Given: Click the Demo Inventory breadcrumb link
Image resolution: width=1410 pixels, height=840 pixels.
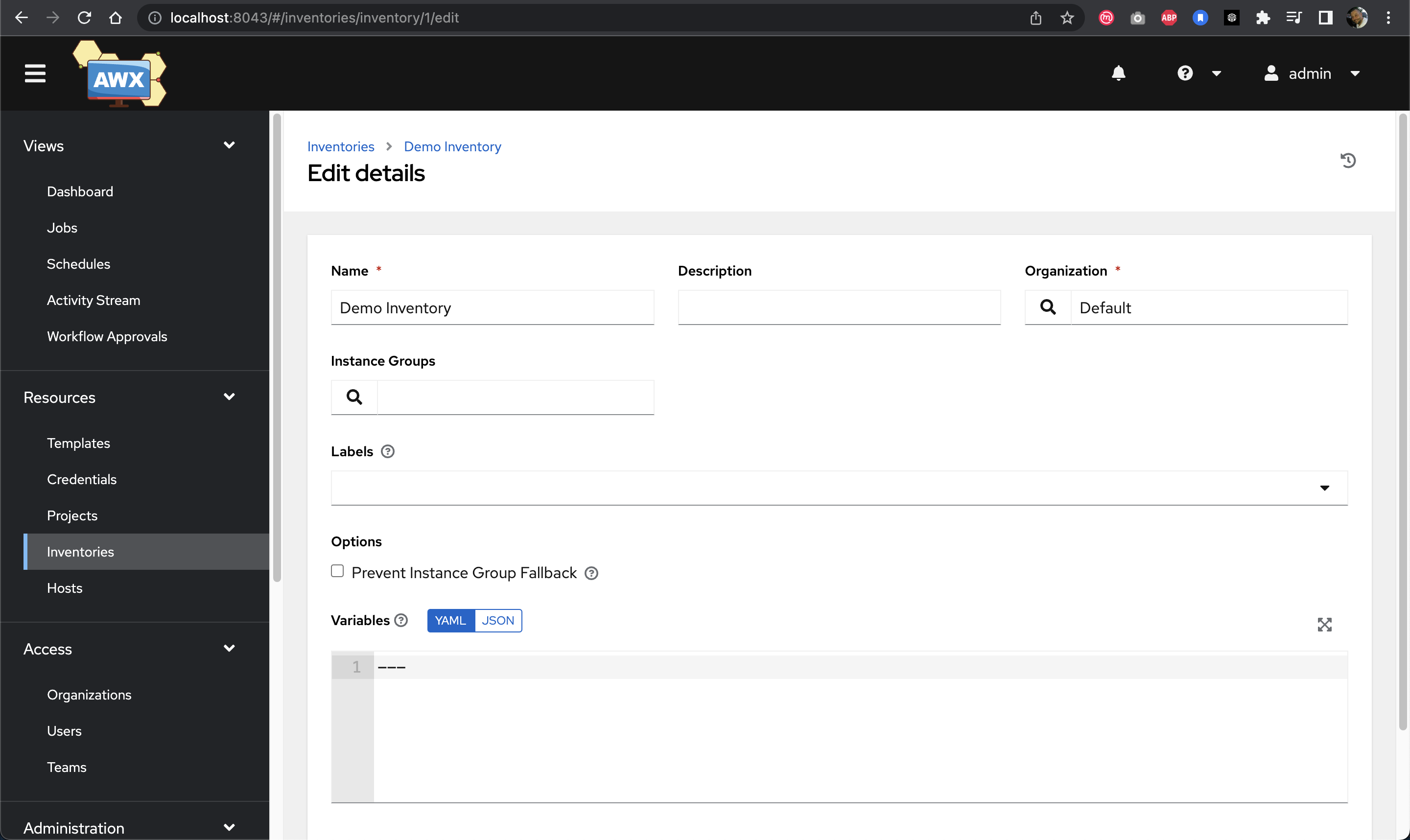Looking at the screenshot, I should coord(452,147).
